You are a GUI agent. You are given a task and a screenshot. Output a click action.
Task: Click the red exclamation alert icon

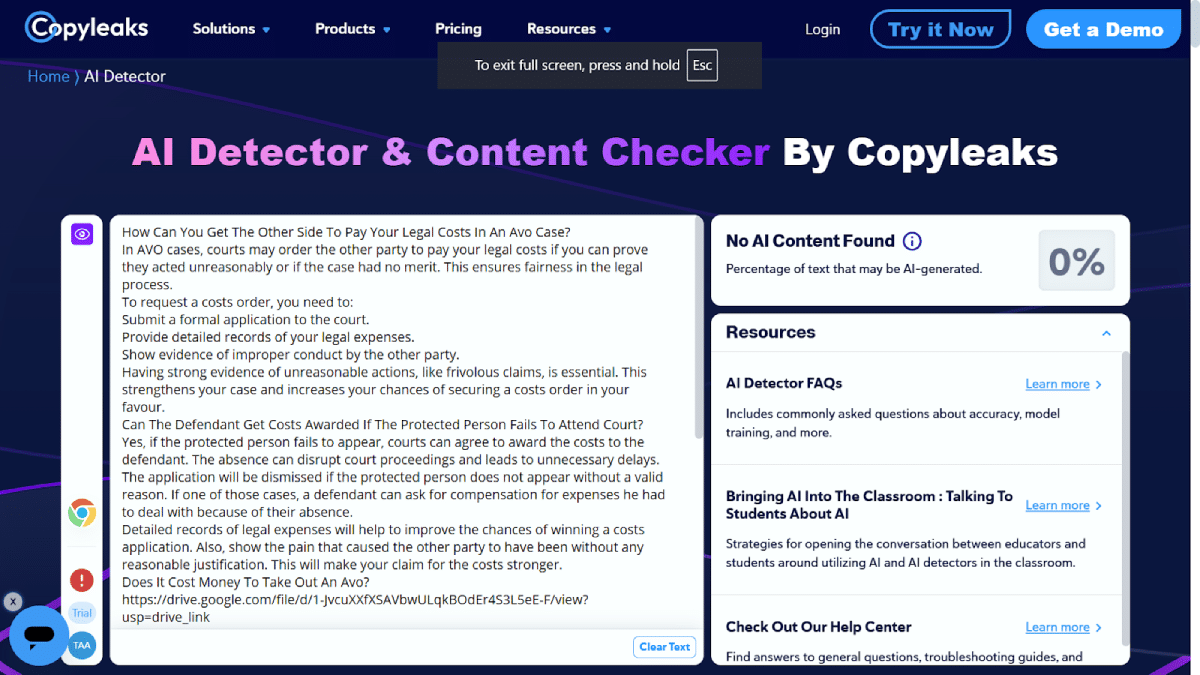82,580
